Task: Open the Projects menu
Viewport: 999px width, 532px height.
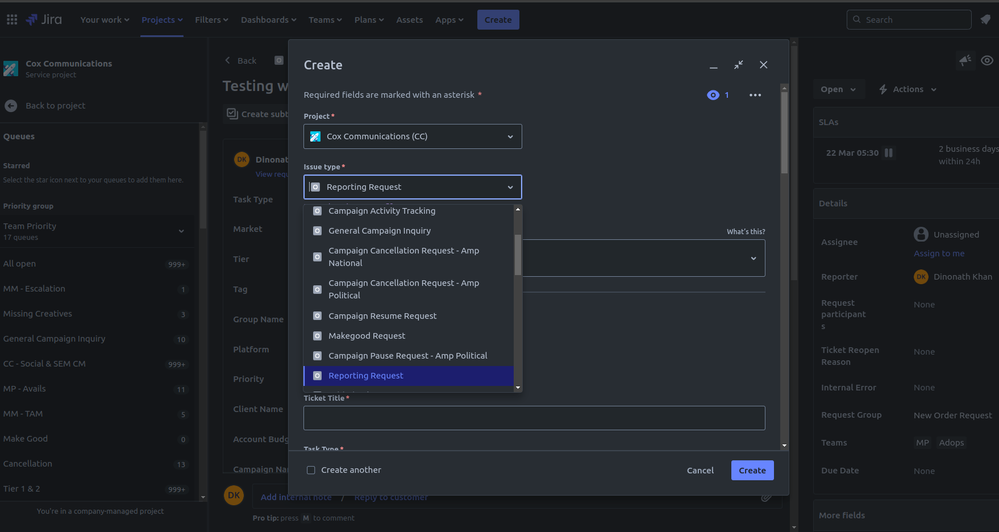Action: tap(162, 20)
